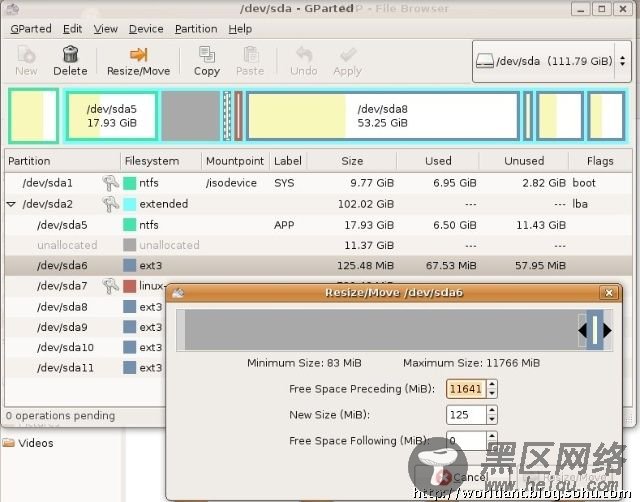Screen dimensions: 640x502
Task: Sort by the Size column header
Action: point(352,161)
